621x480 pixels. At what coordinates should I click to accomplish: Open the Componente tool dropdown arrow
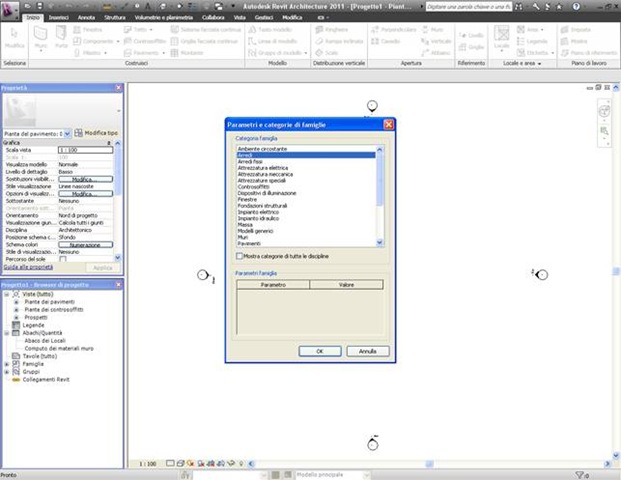pyautogui.click(x=118, y=42)
